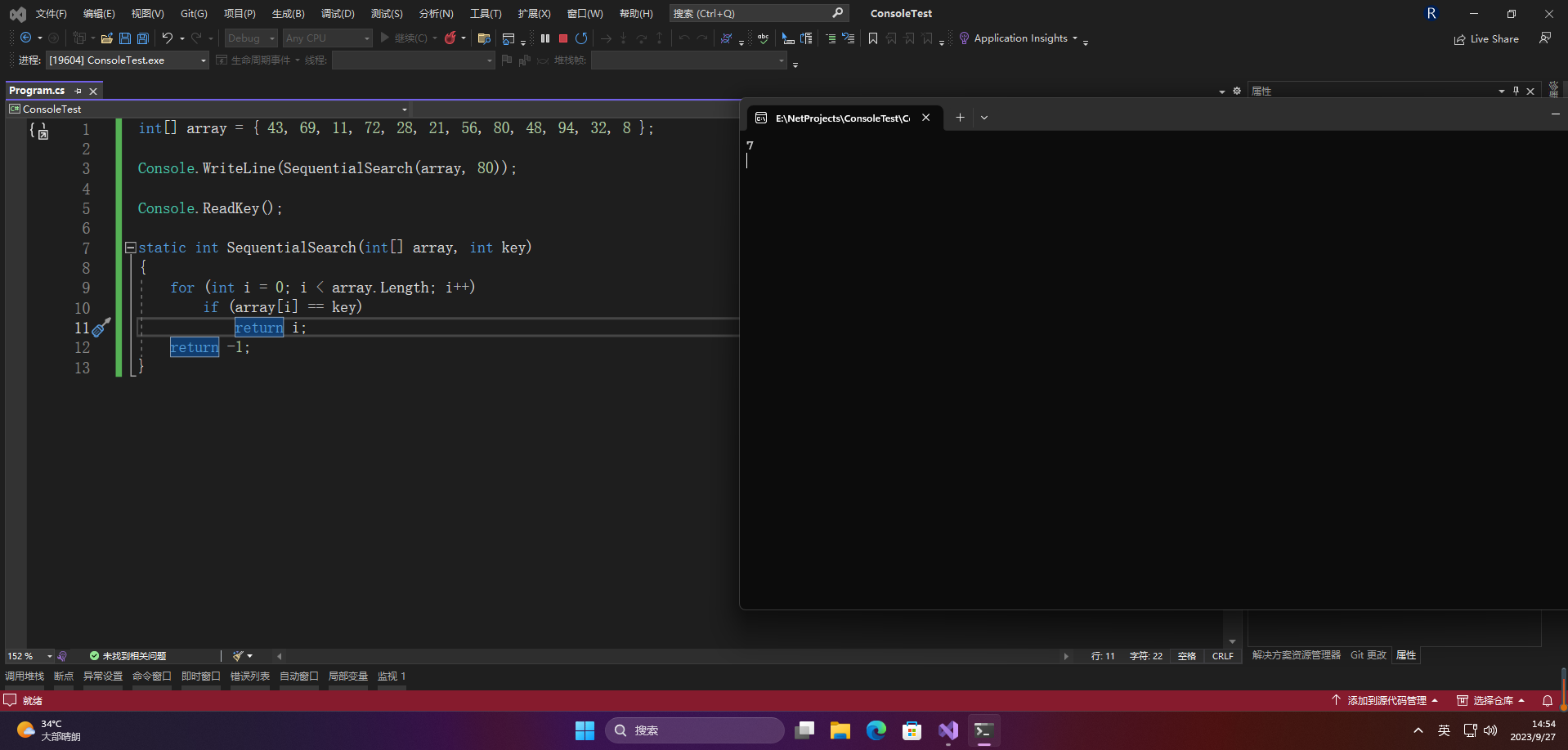Pin the Program.cs tab
Viewport: 1568px width, 750px height.
pos(78,91)
